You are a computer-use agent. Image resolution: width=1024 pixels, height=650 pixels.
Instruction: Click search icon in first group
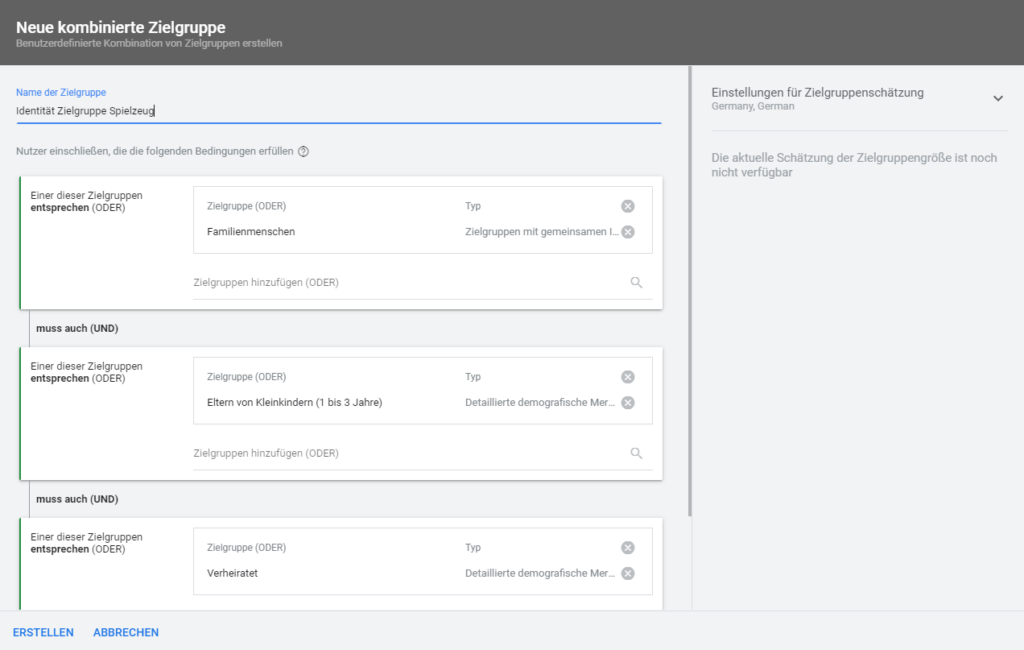tap(636, 283)
